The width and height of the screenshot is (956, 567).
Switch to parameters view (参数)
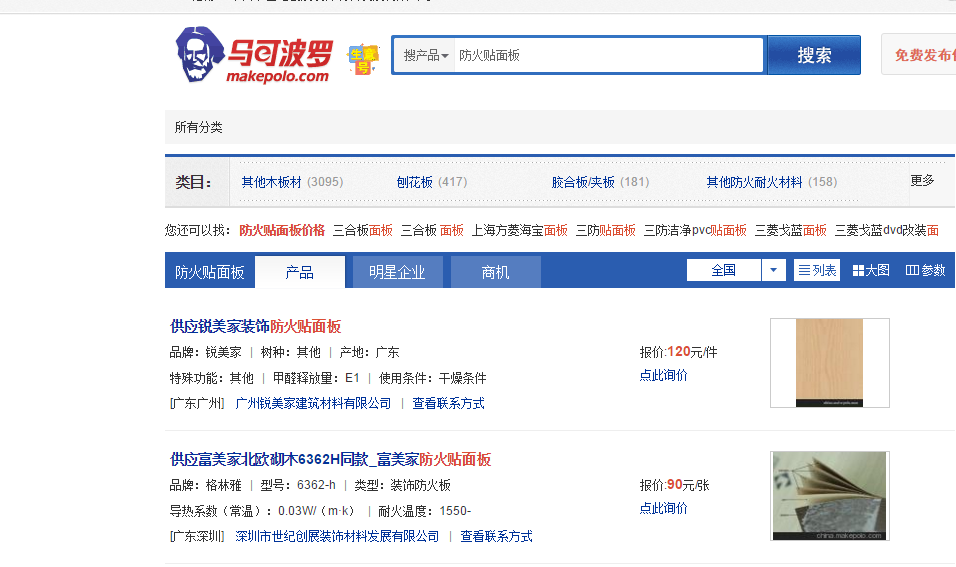925,270
